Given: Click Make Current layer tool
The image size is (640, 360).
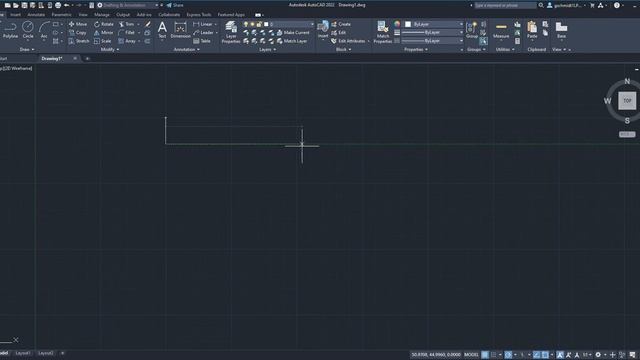Looking at the screenshot, I should (293, 33).
